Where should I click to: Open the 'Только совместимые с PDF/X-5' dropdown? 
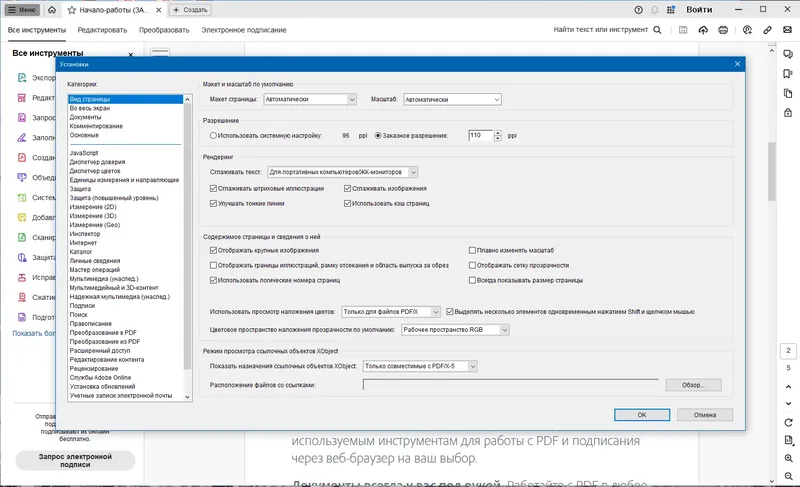[x=420, y=366]
